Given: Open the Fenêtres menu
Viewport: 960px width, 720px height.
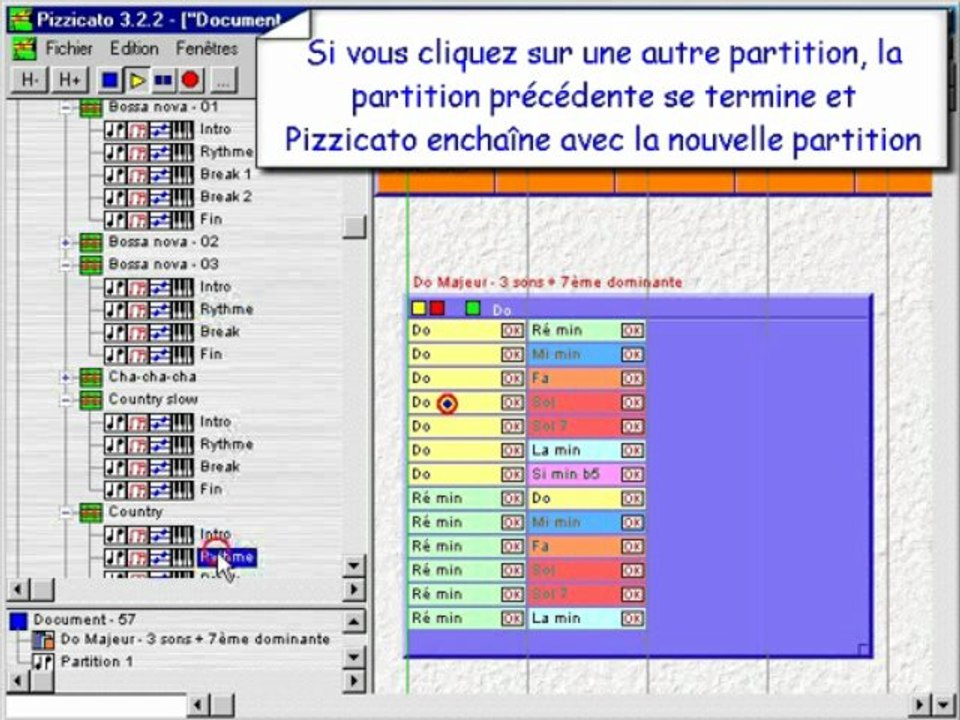Looking at the screenshot, I should pos(207,48).
